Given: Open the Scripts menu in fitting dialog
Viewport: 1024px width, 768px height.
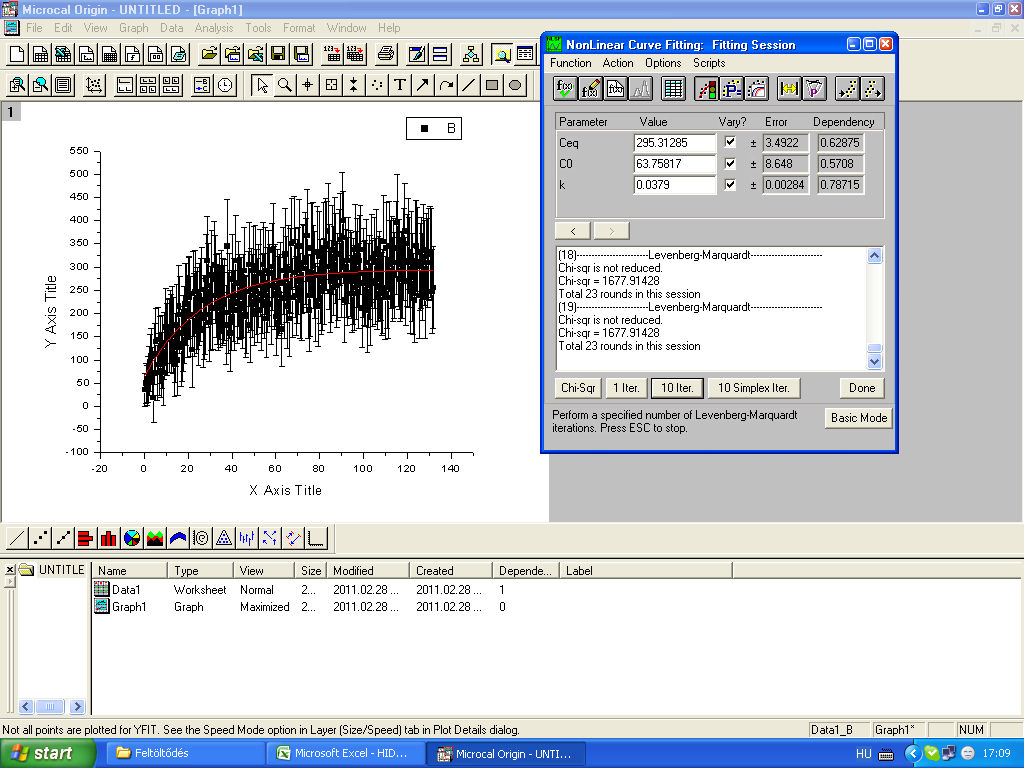Looking at the screenshot, I should (x=709, y=63).
